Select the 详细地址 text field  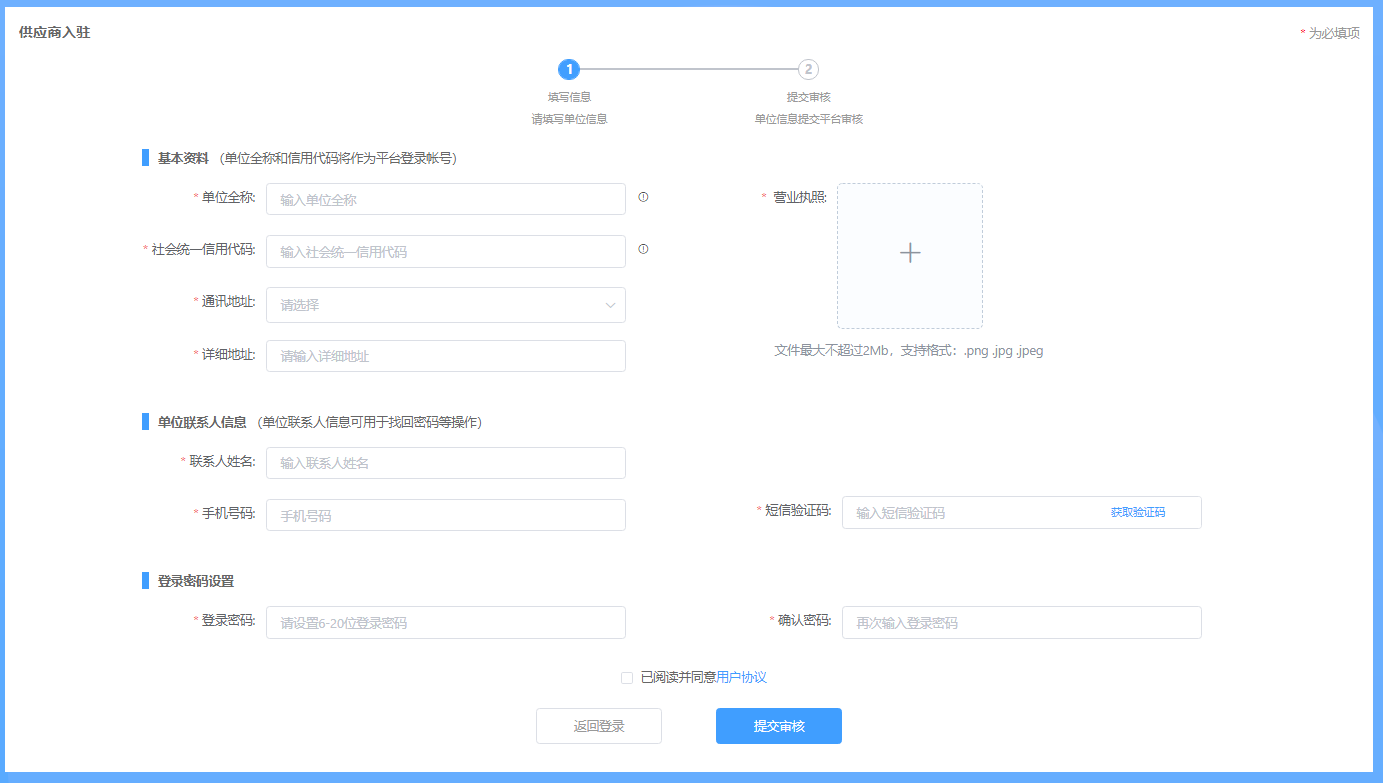(x=445, y=356)
